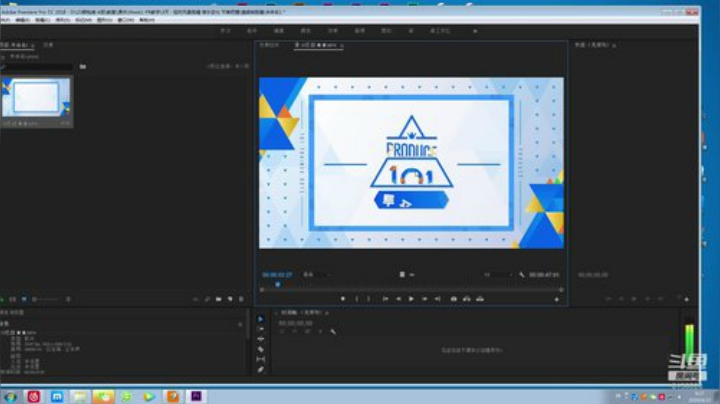
Task: Switch Project panel to Icon View
Action: [24, 299]
